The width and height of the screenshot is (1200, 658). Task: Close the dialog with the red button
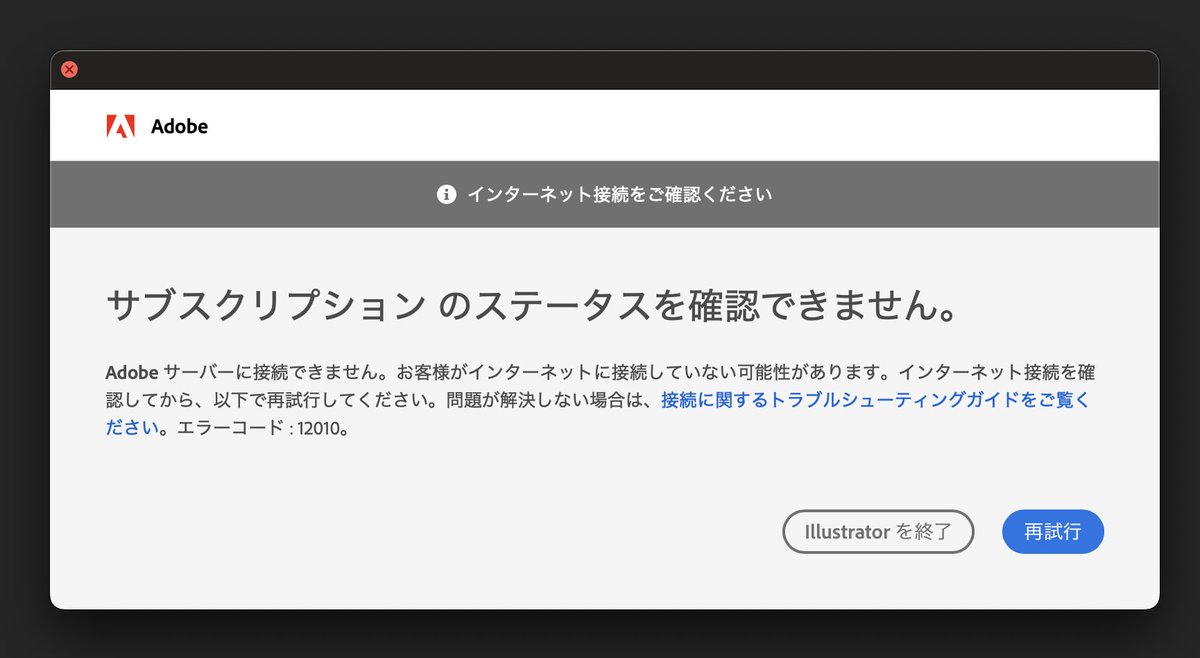coord(69,70)
